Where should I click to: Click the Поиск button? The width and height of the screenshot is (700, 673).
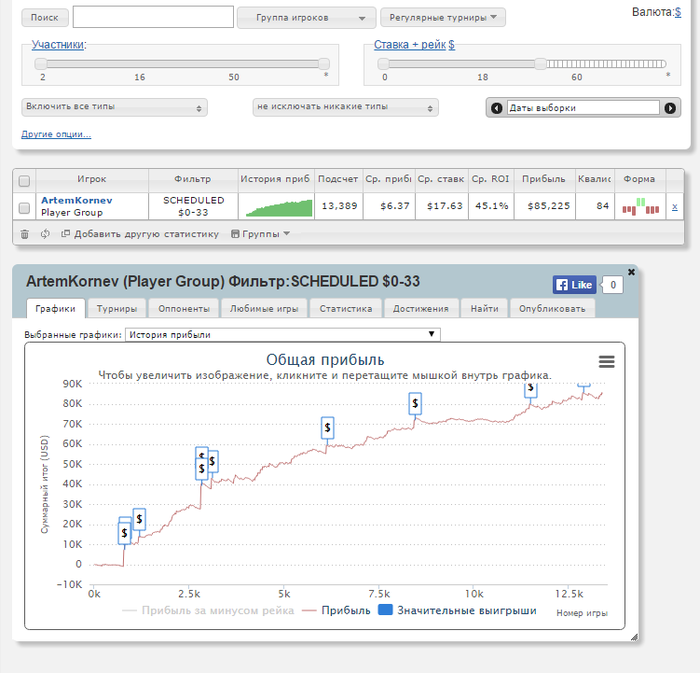click(45, 17)
